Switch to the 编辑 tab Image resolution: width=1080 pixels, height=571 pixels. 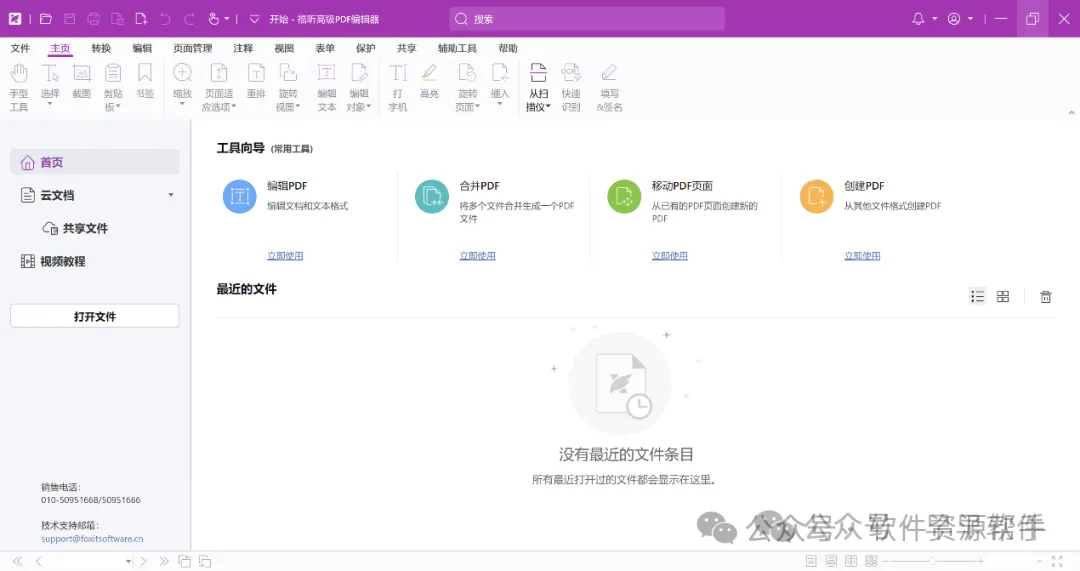pyautogui.click(x=142, y=48)
